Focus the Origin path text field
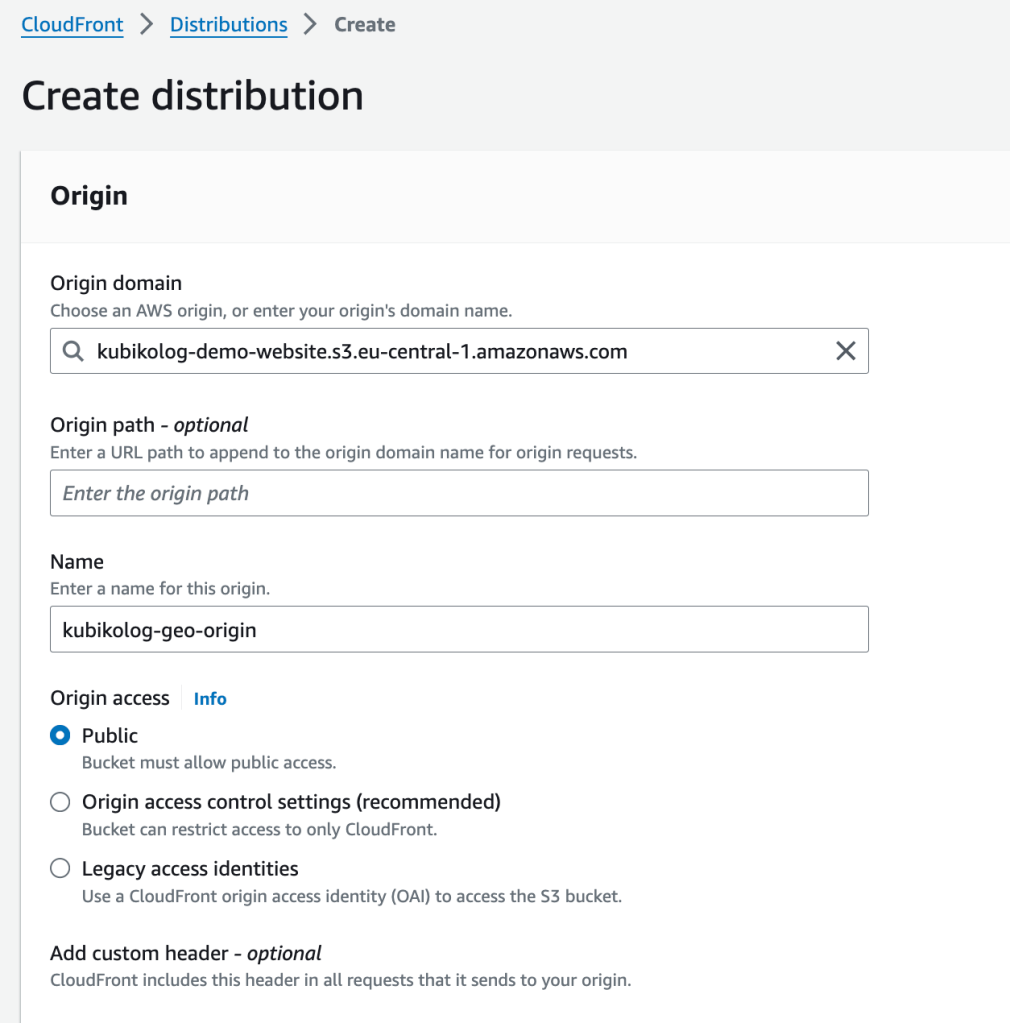 point(459,493)
